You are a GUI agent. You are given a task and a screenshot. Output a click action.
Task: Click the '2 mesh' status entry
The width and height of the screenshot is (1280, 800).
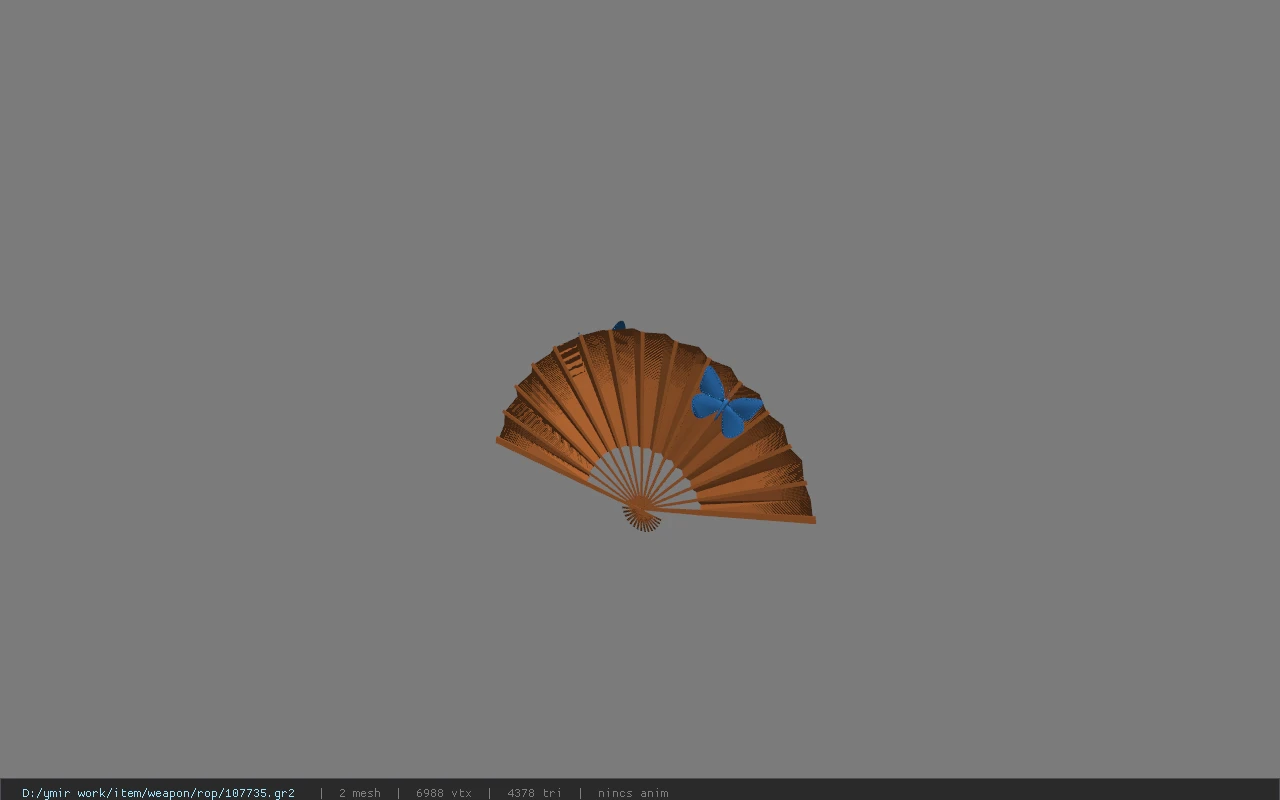tap(360, 793)
